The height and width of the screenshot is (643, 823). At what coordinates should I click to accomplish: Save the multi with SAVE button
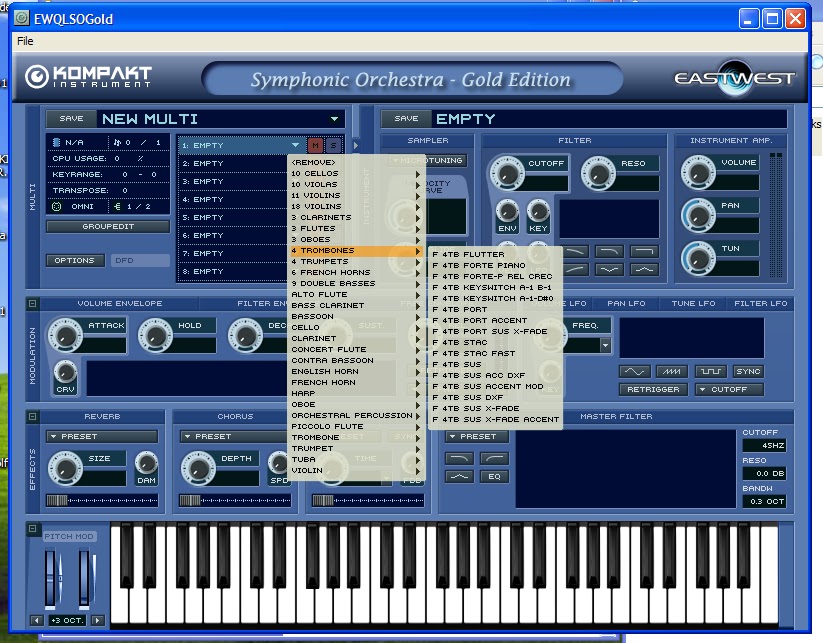(x=71, y=119)
